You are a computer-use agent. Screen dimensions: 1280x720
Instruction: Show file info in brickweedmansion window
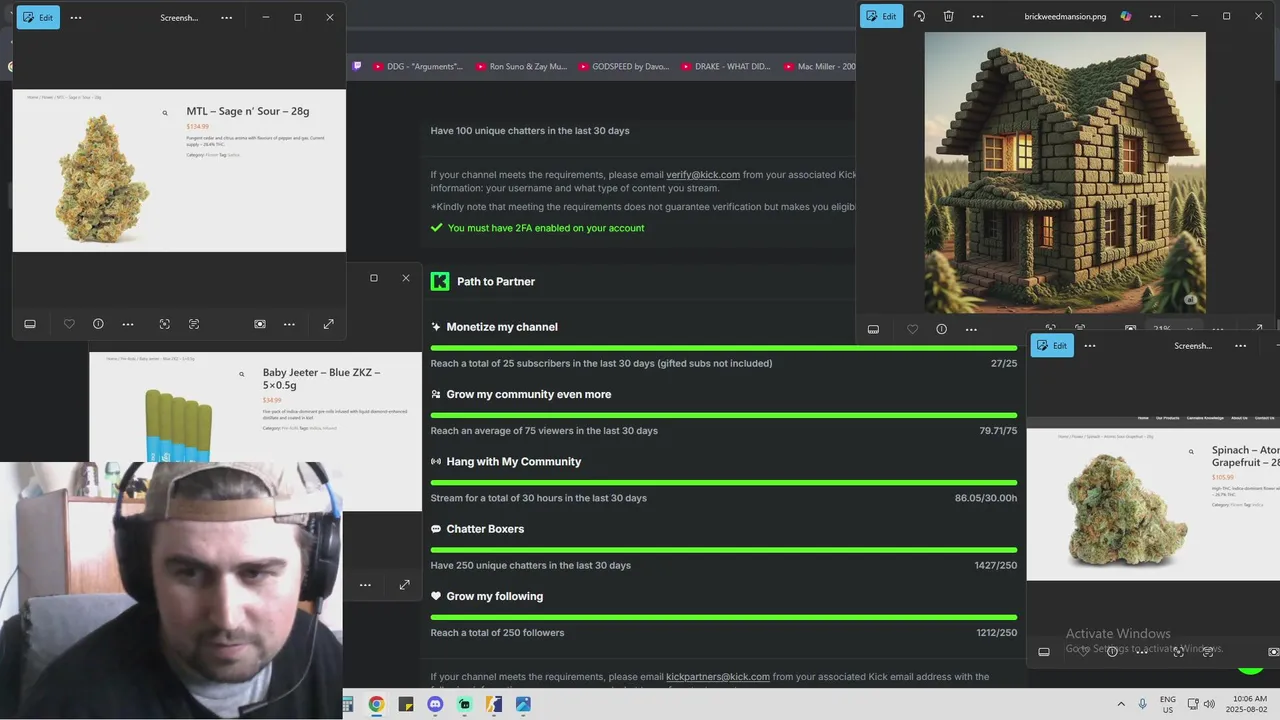[x=941, y=329]
